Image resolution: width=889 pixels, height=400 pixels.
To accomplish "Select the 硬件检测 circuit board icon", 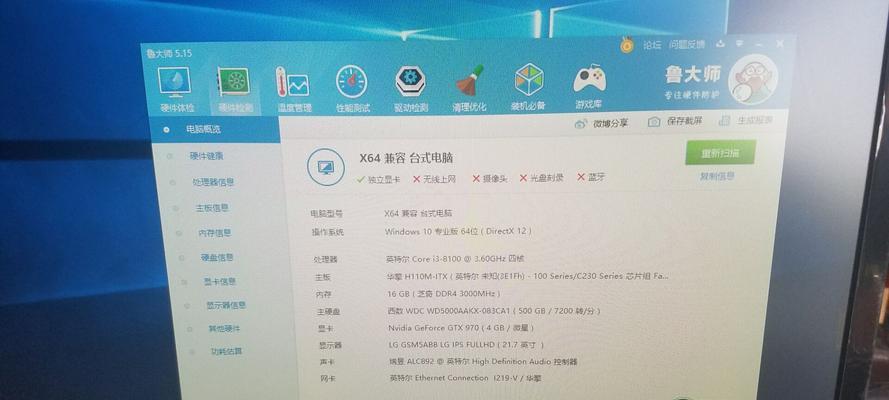I will (233, 83).
